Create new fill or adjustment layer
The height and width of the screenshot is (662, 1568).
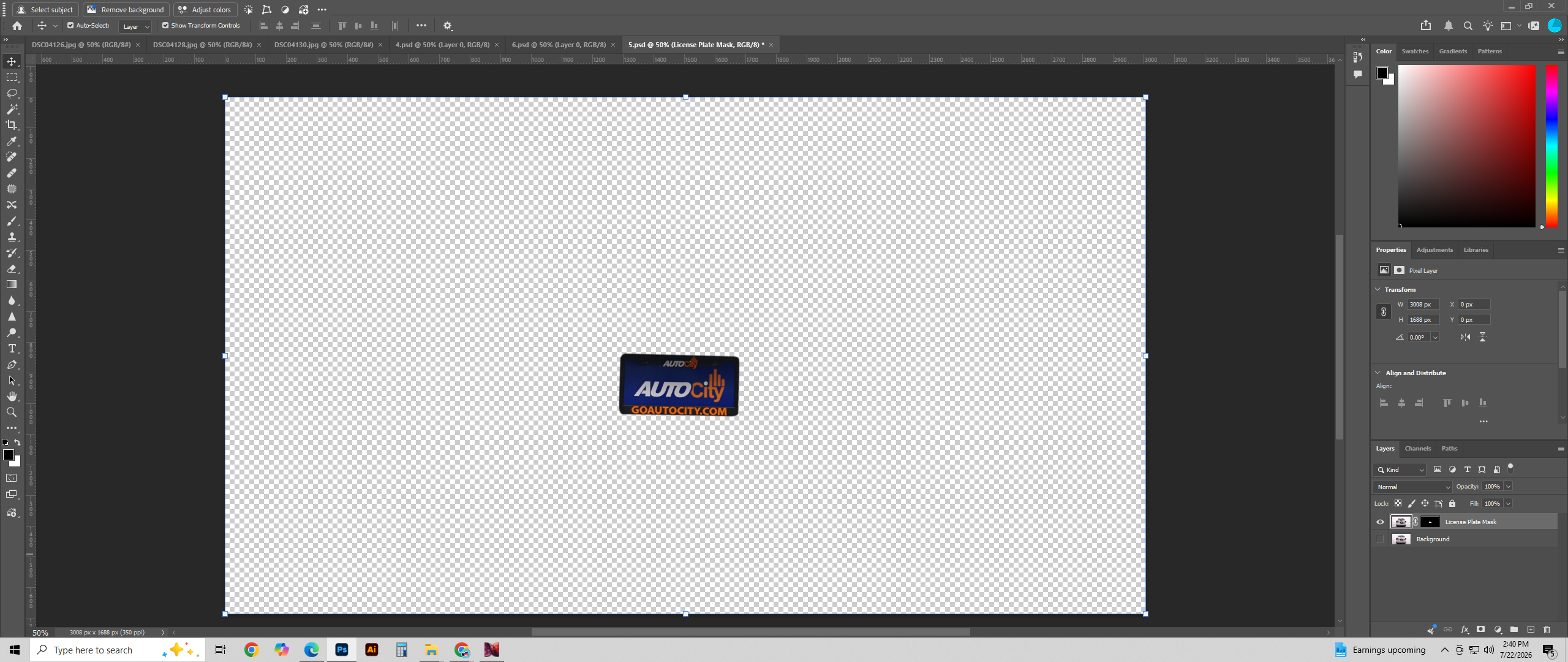pos(1498,630)
